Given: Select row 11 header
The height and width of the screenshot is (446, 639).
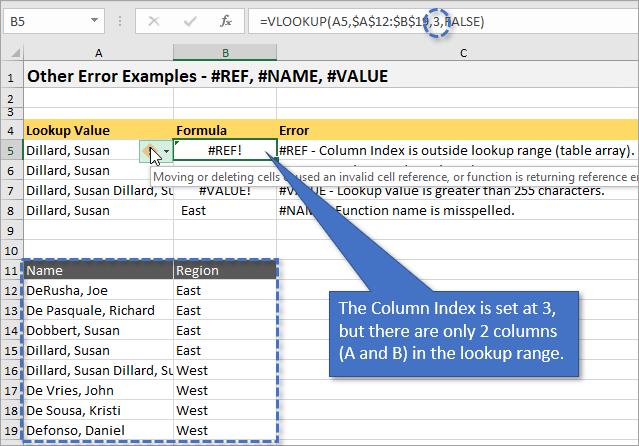Looking at the screenshot, I should coord(10,270).
